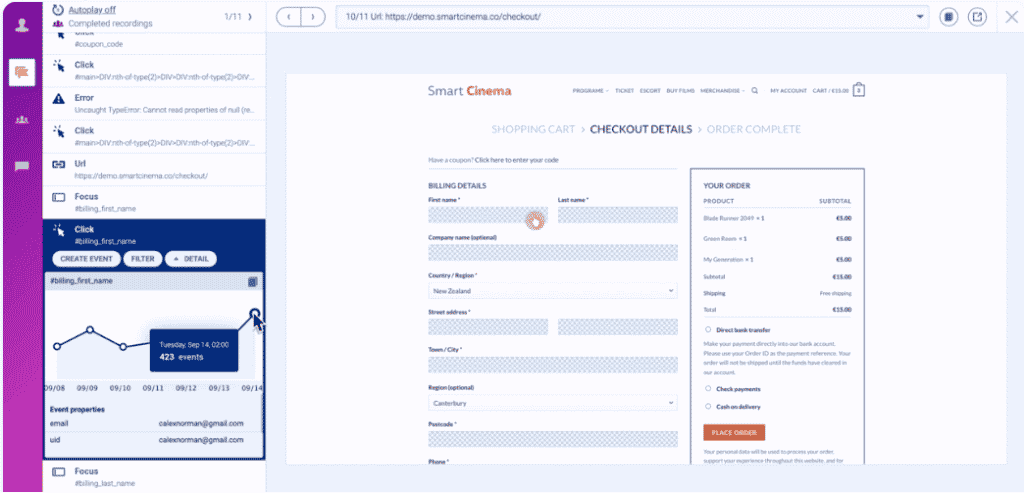Viewport: 1024px width, 493px height.
Task: Click the email calexnorman@gmail.com property value
Action: 201,423
